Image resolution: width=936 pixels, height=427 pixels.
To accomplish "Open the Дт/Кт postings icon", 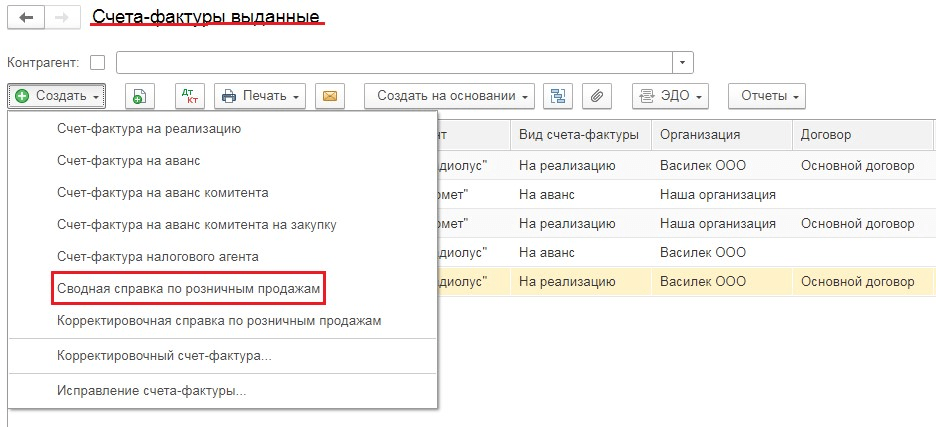I will [x=189, y=96].
